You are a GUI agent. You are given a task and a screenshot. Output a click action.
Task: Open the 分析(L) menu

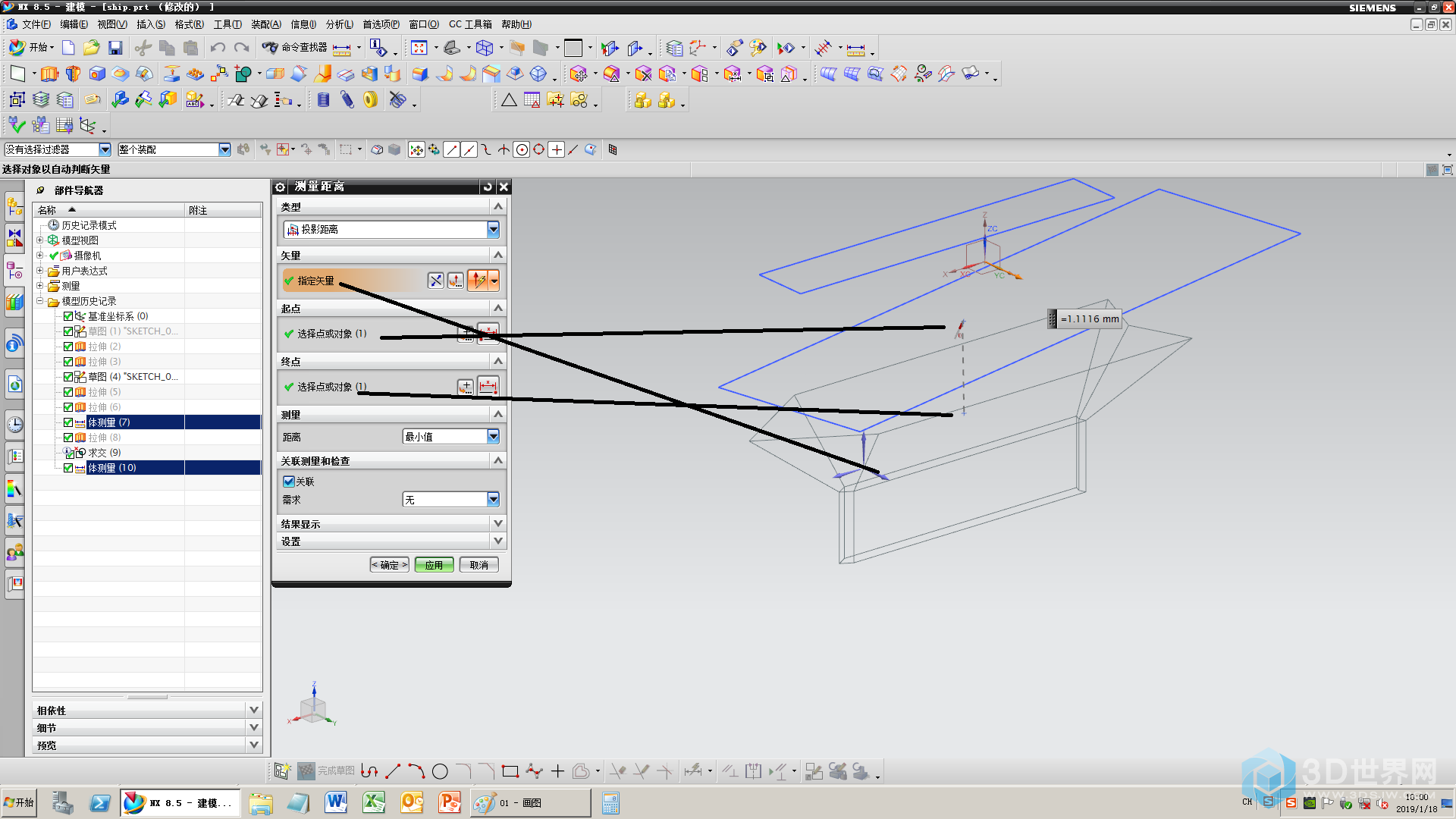click(x=339, y=24)
